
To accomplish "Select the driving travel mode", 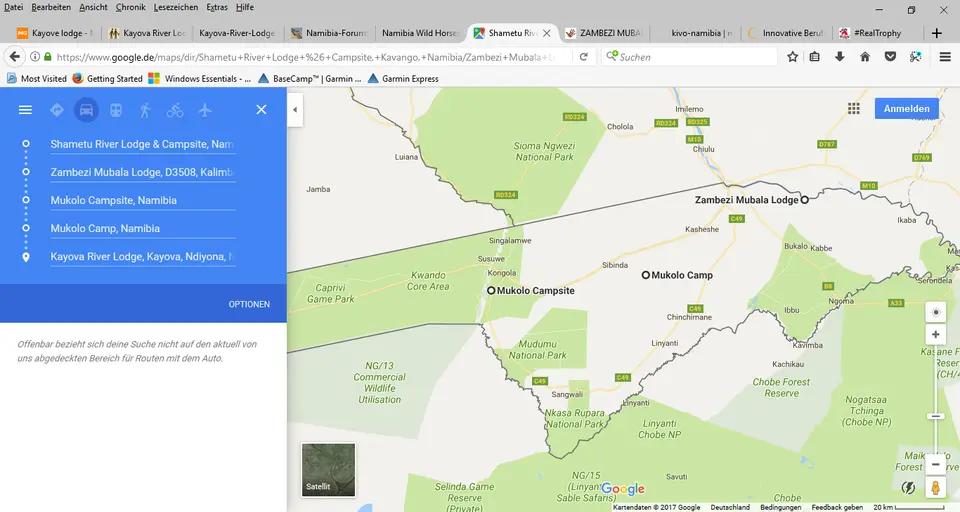I will click(x=86, y=110).
